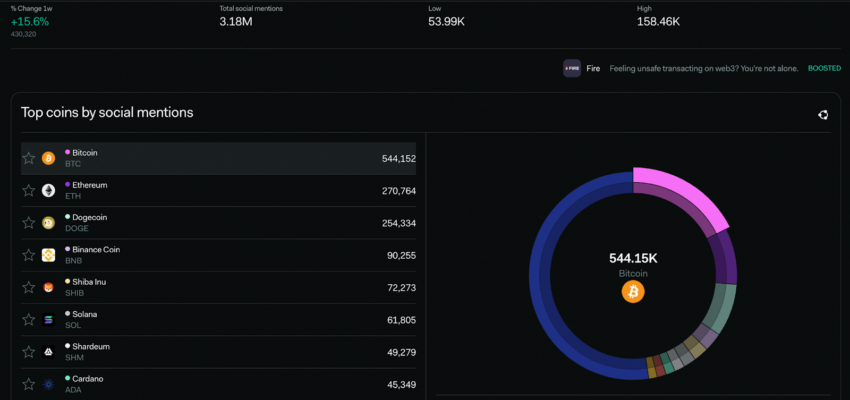Mark Binance Coin as favorite
The image size is (850, 400).
coord(29,255)
